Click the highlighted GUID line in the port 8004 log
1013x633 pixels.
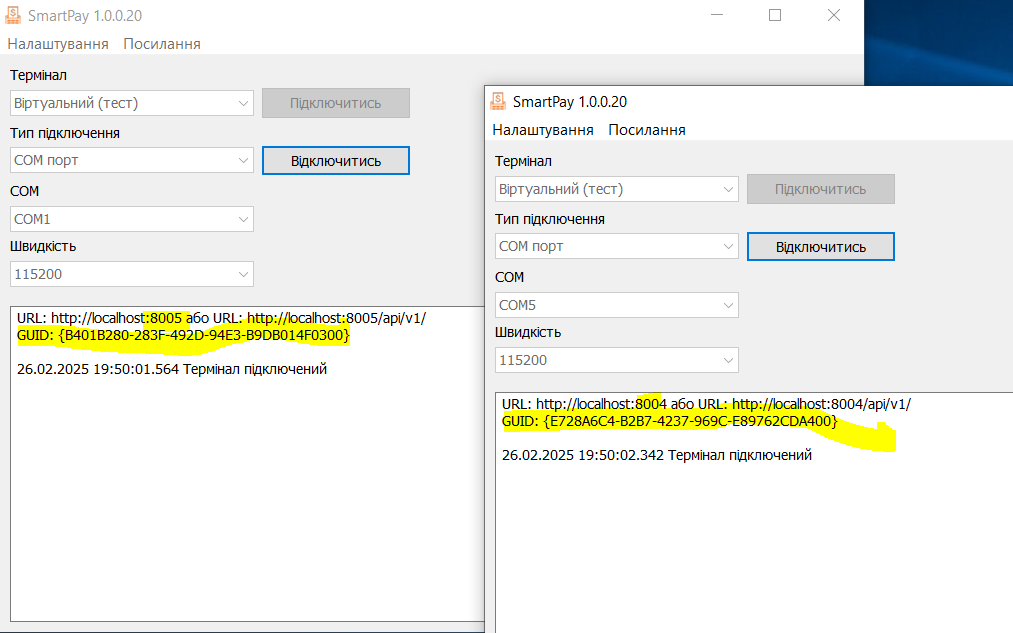tap(669, 422)
